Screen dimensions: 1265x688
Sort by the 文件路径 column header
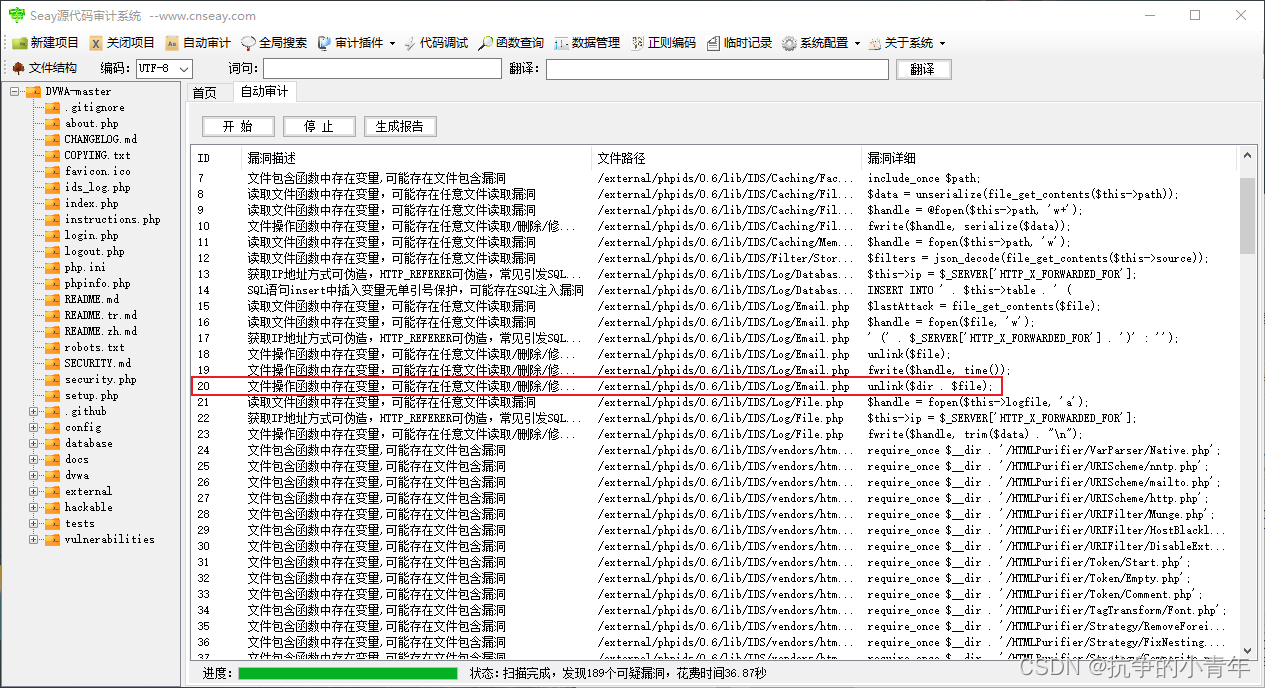[x=727, y=158]
